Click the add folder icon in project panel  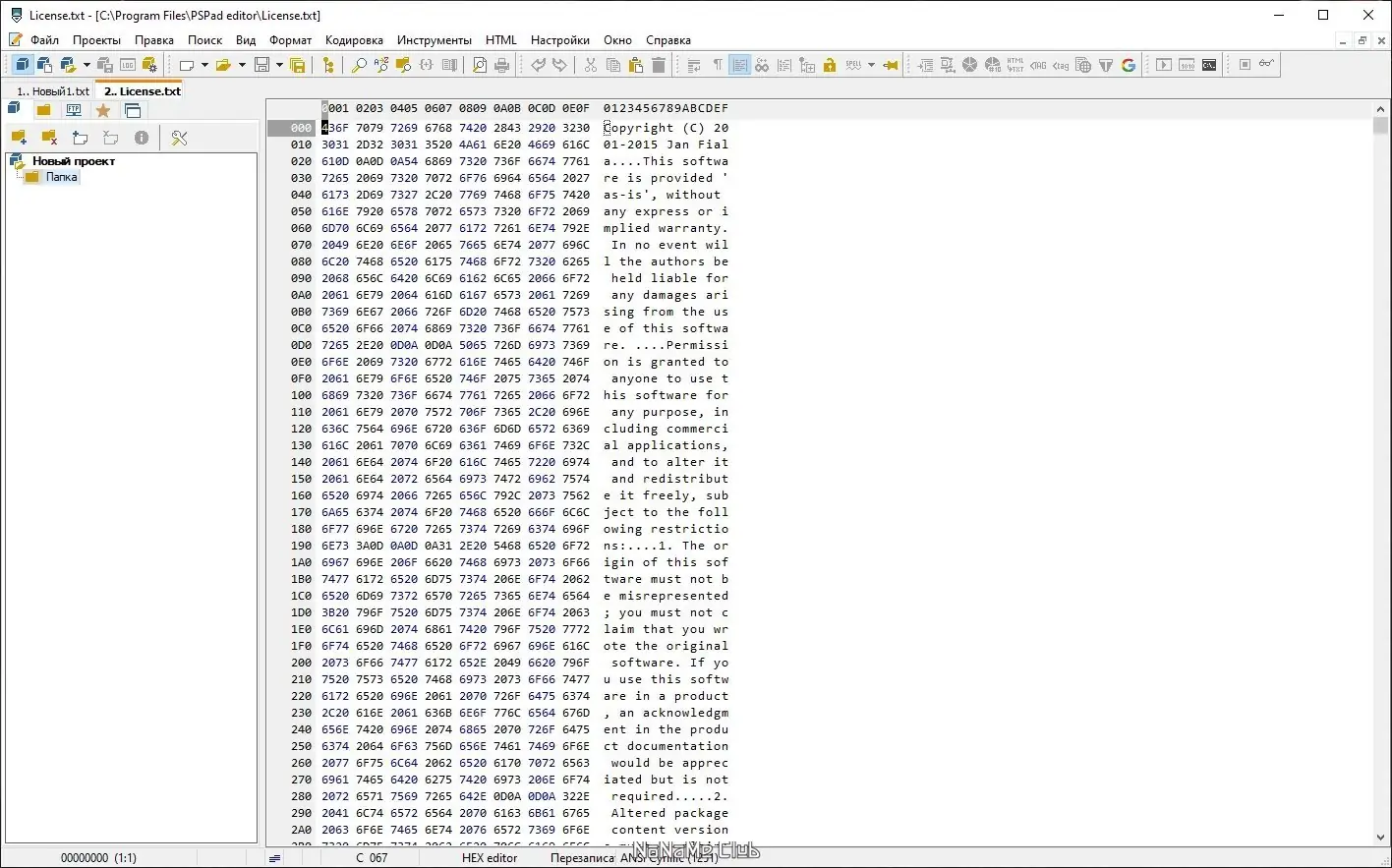(x=19, y=138)
